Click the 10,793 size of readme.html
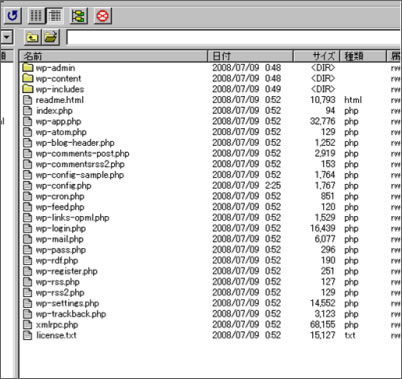This screenshot has height=379, width=402. 323,100
